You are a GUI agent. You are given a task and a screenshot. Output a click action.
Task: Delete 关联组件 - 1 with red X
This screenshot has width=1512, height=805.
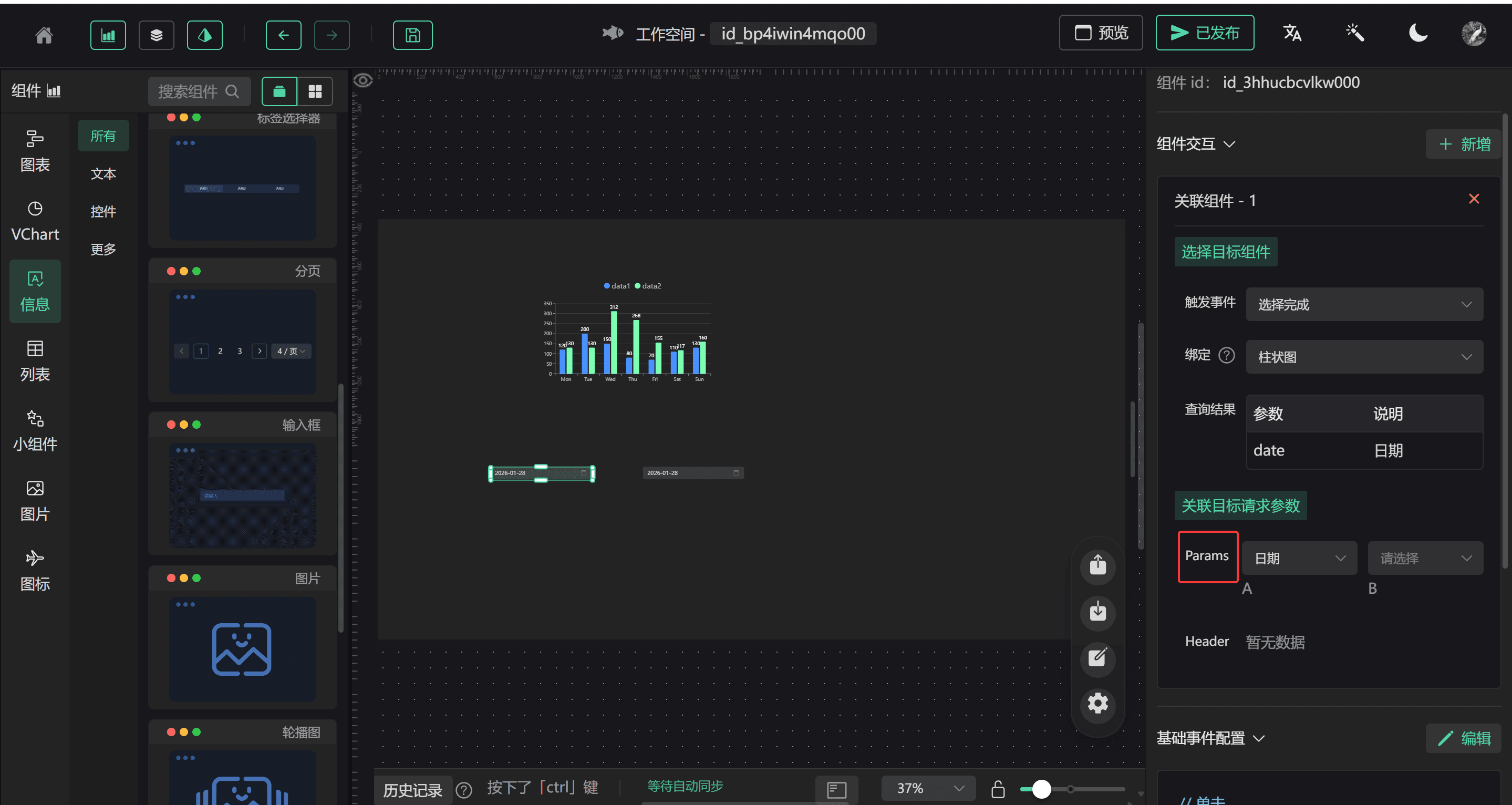tap(1474, 199)
